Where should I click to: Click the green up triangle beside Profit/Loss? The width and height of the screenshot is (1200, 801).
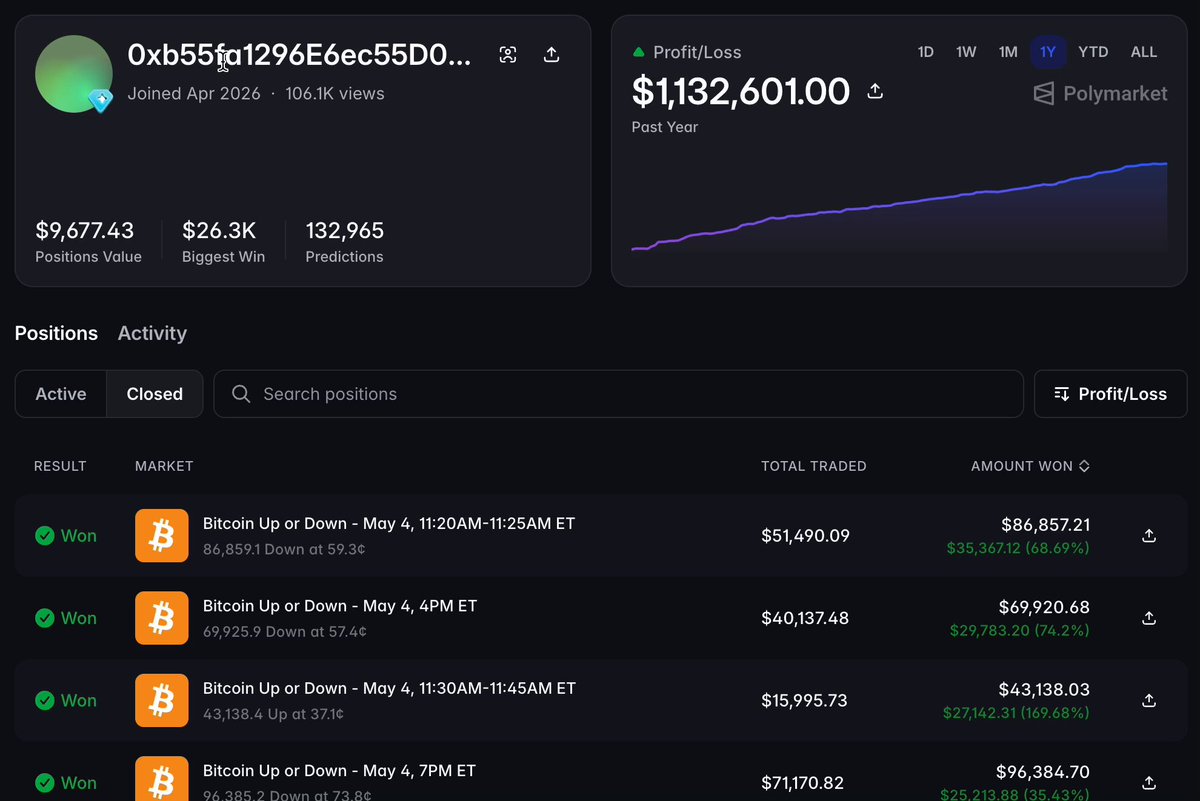point(639,52)
